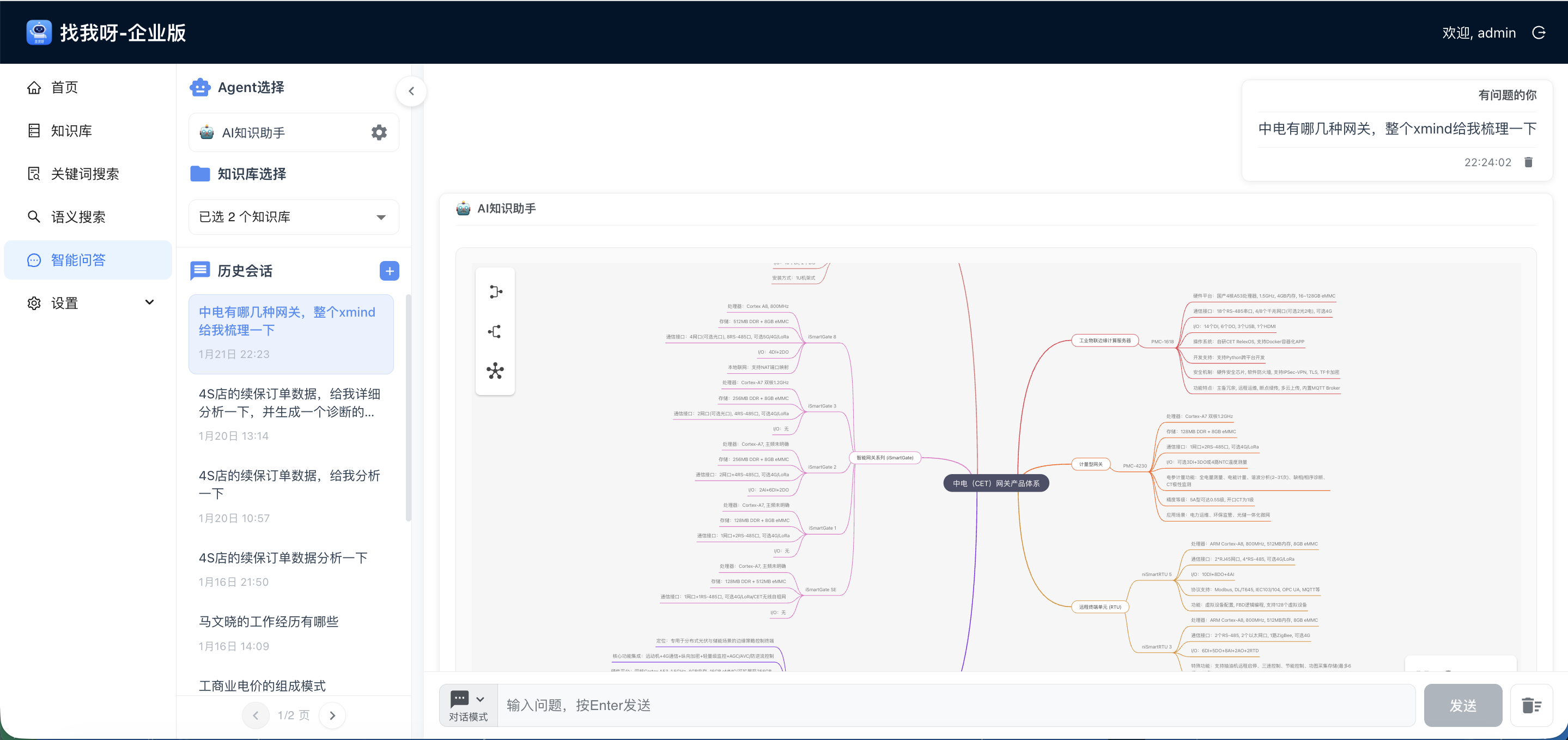Screen dimensions: 1568x740
Task: Focus the 输入问题 input field
Action: (956, 705)
